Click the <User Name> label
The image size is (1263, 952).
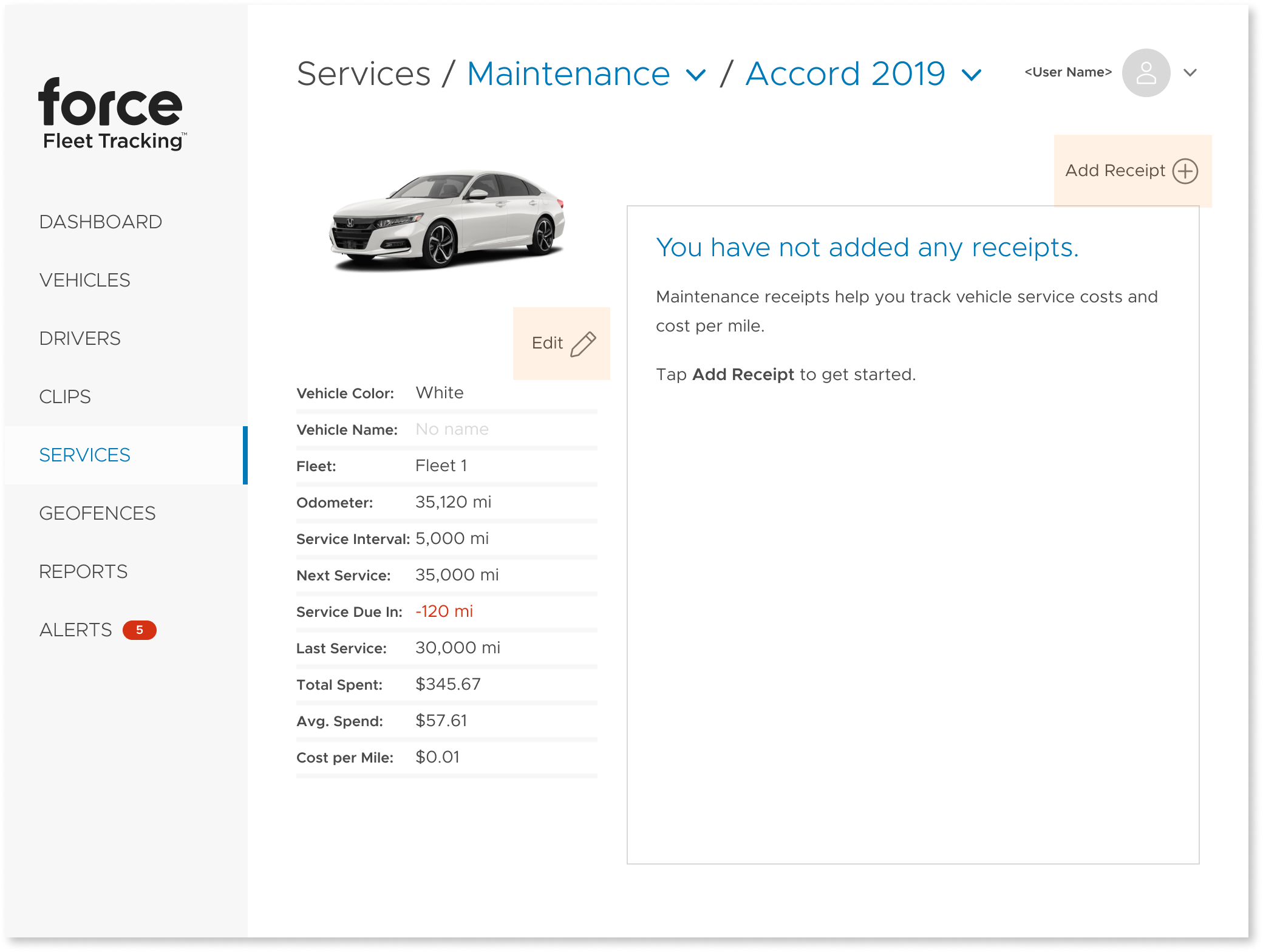pyautogui.click(x=1068, y=72)
